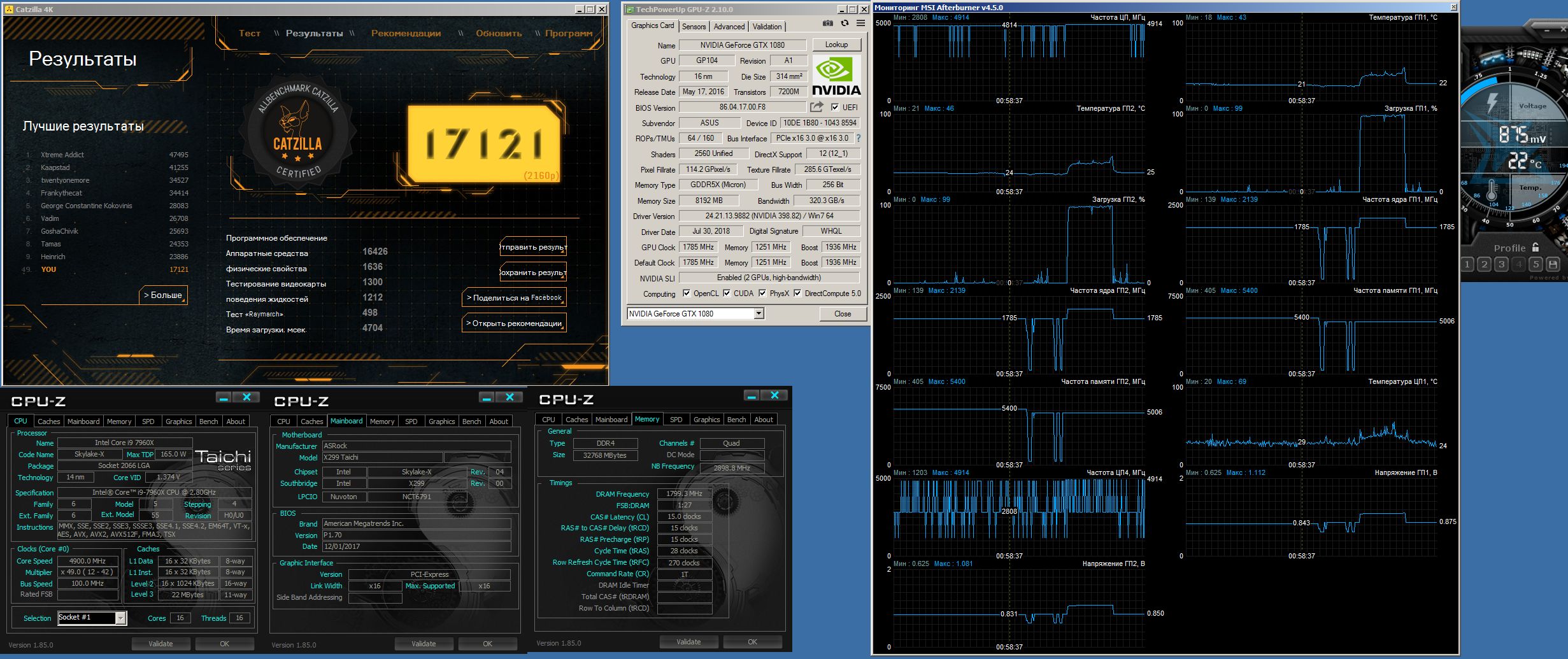Take a GPU-Z screenshot with camera icon

(827, 24)
